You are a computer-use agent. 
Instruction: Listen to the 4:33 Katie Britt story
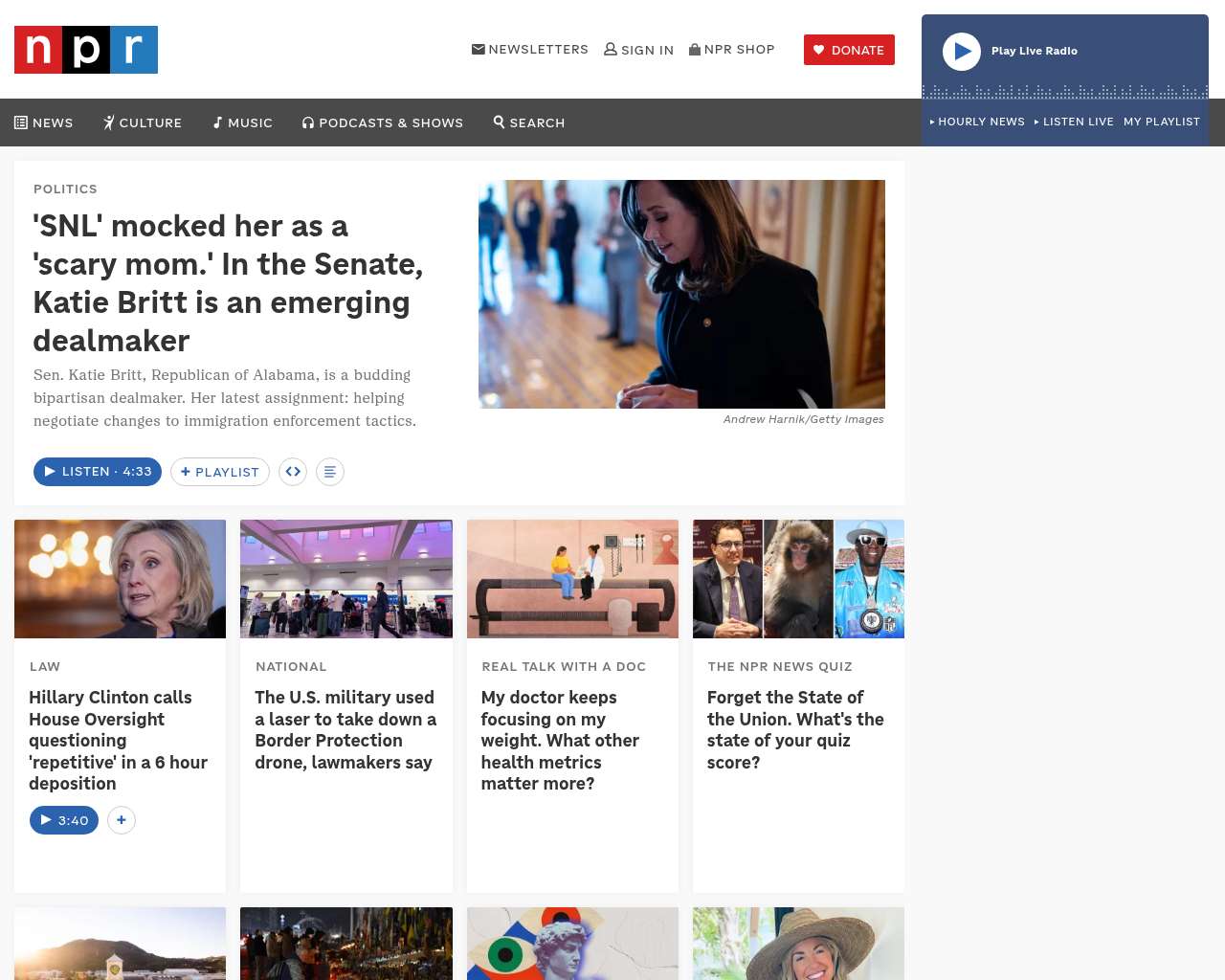click(x=98, y=472)
